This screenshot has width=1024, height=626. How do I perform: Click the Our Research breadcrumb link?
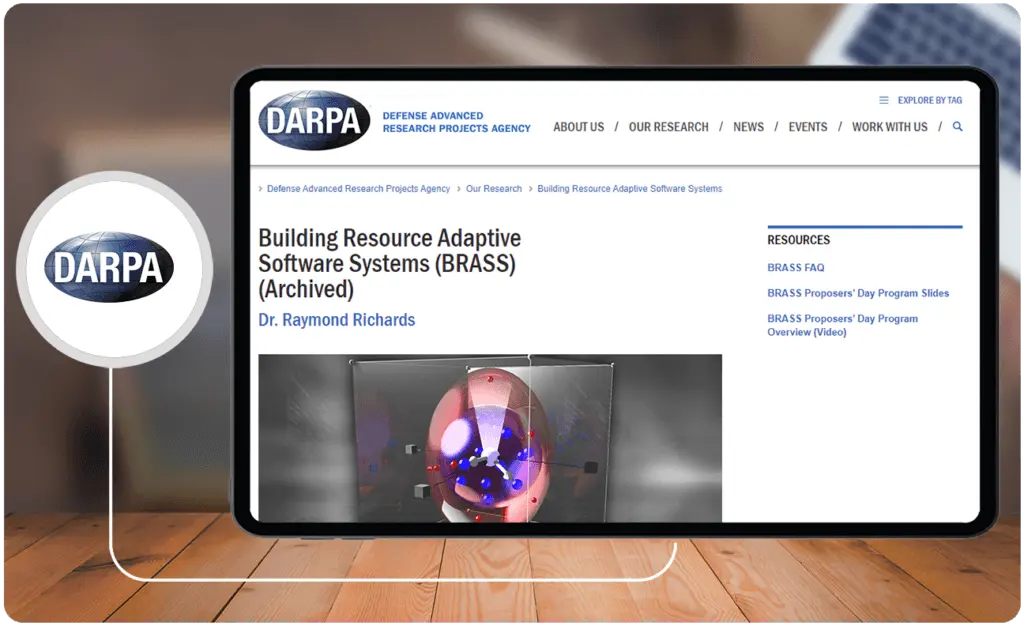494,189
